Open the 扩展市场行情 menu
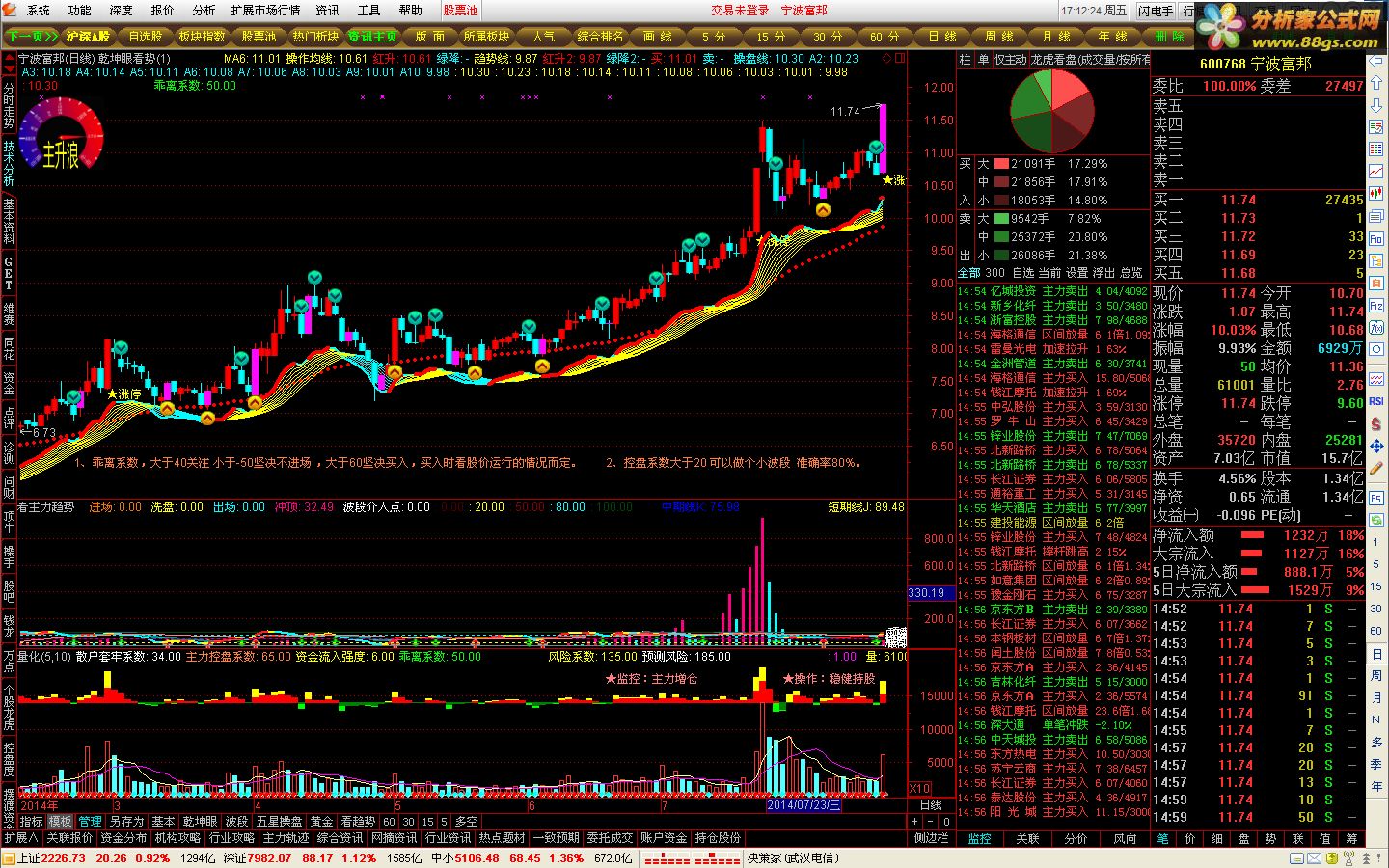The height and width of the screenshot is (868, 1389). 265,10
